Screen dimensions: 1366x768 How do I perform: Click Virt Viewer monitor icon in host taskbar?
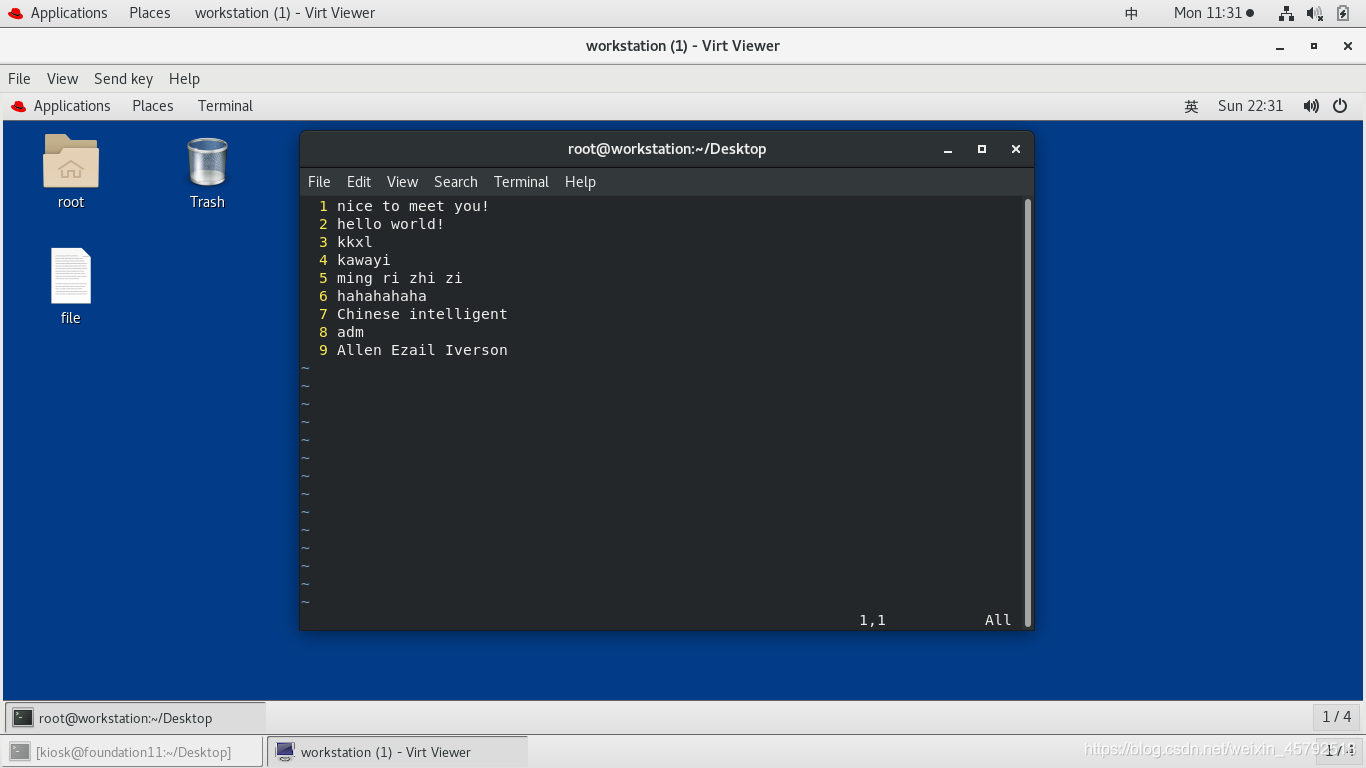(285, 752)
